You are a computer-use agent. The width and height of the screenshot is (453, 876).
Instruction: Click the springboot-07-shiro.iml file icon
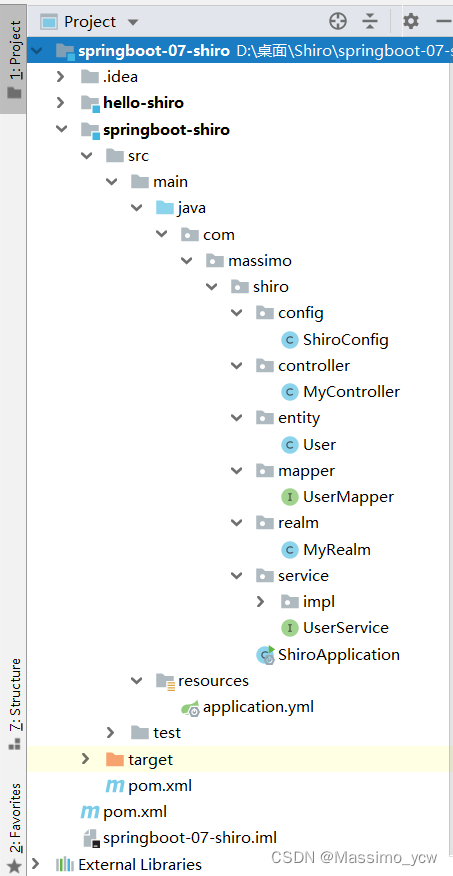pos(90,838)
